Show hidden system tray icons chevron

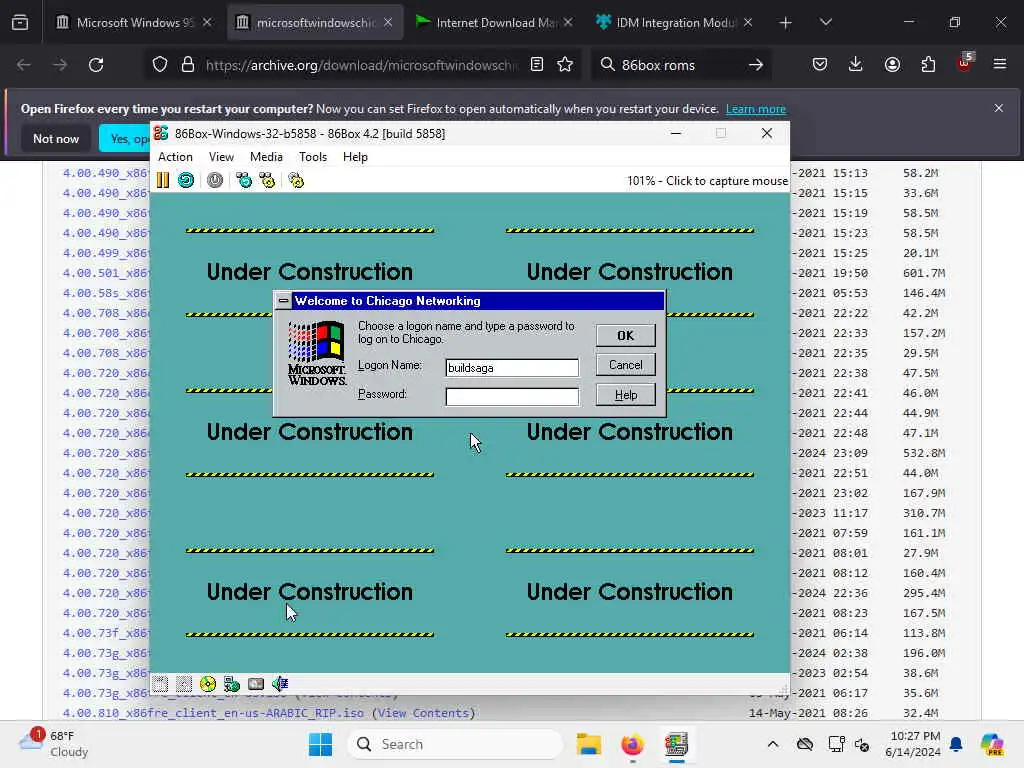773,744
